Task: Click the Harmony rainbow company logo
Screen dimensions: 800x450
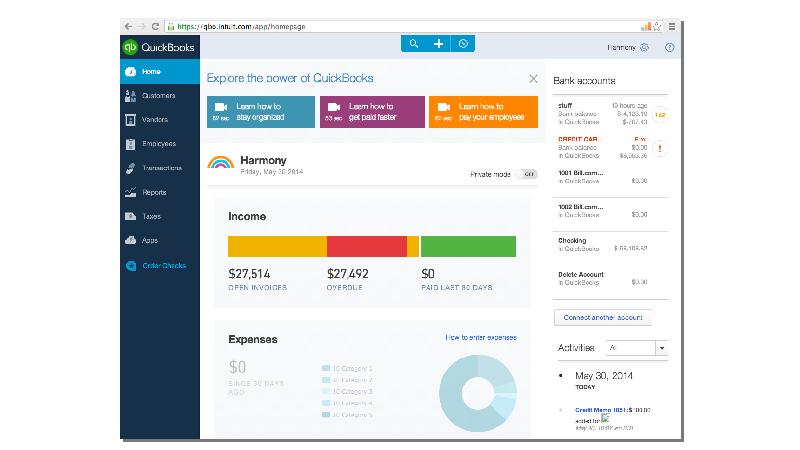Action: click(220, 162)
